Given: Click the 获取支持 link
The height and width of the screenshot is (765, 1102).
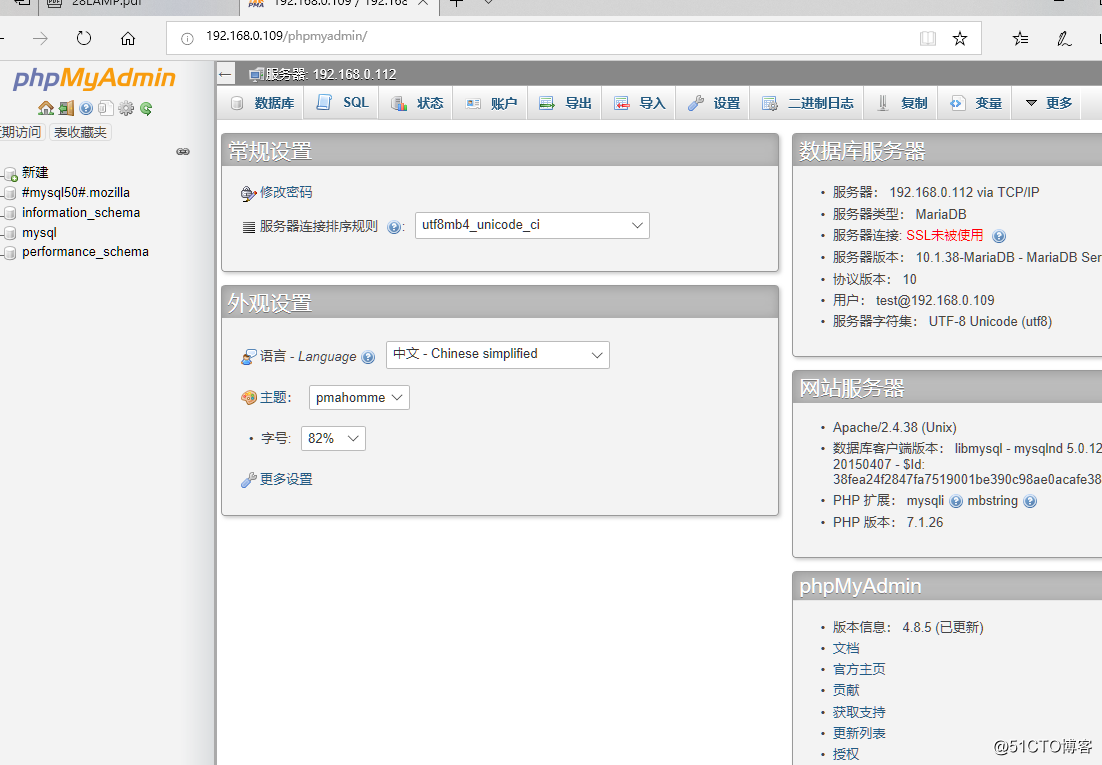Looking at the screenshot, I should [859, 712].
